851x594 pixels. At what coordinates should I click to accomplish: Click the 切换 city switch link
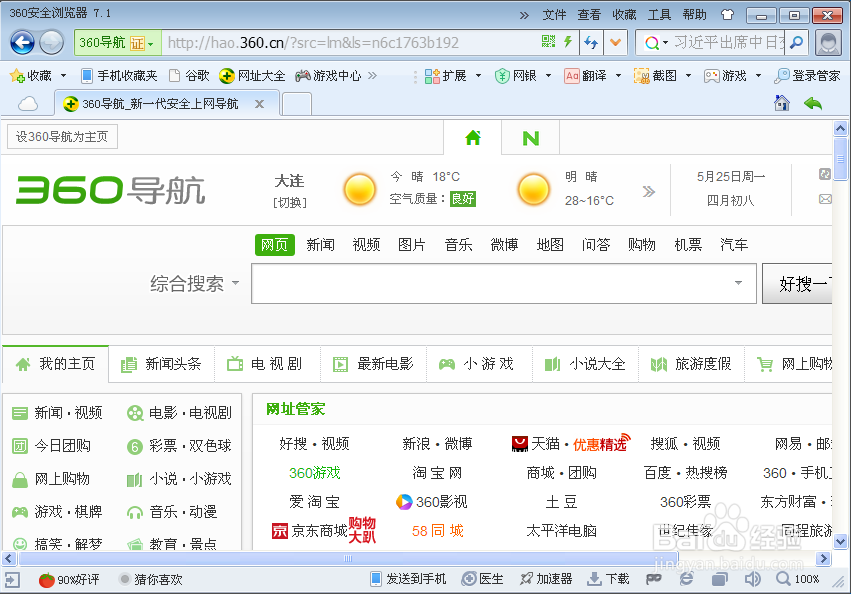click(290, 203)
